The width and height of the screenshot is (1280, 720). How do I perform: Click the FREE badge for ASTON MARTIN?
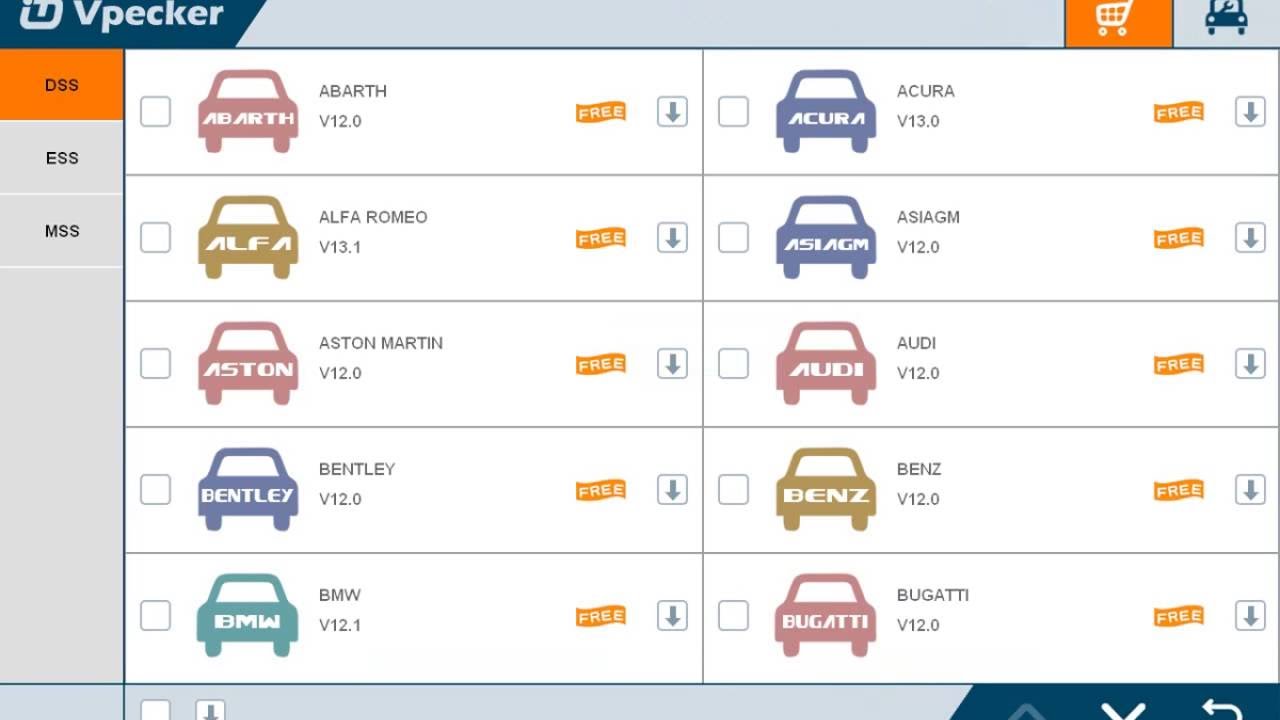[x=601, y=364]
